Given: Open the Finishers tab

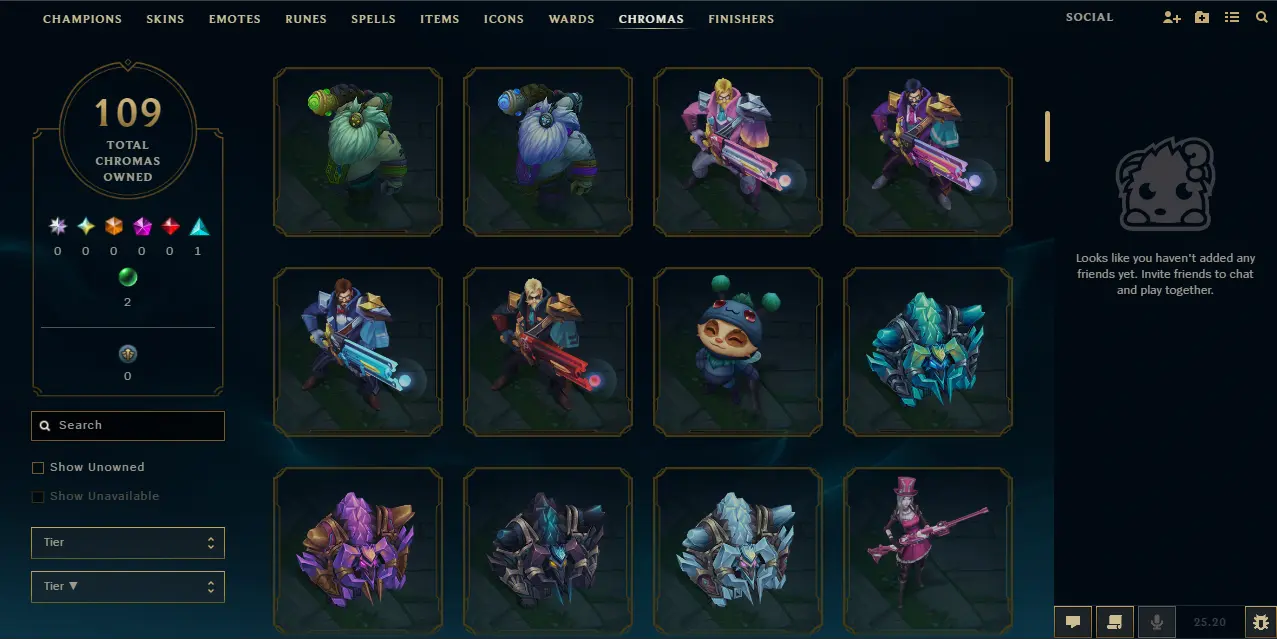Looking at the screenshot, I should [x=741, y=19].
